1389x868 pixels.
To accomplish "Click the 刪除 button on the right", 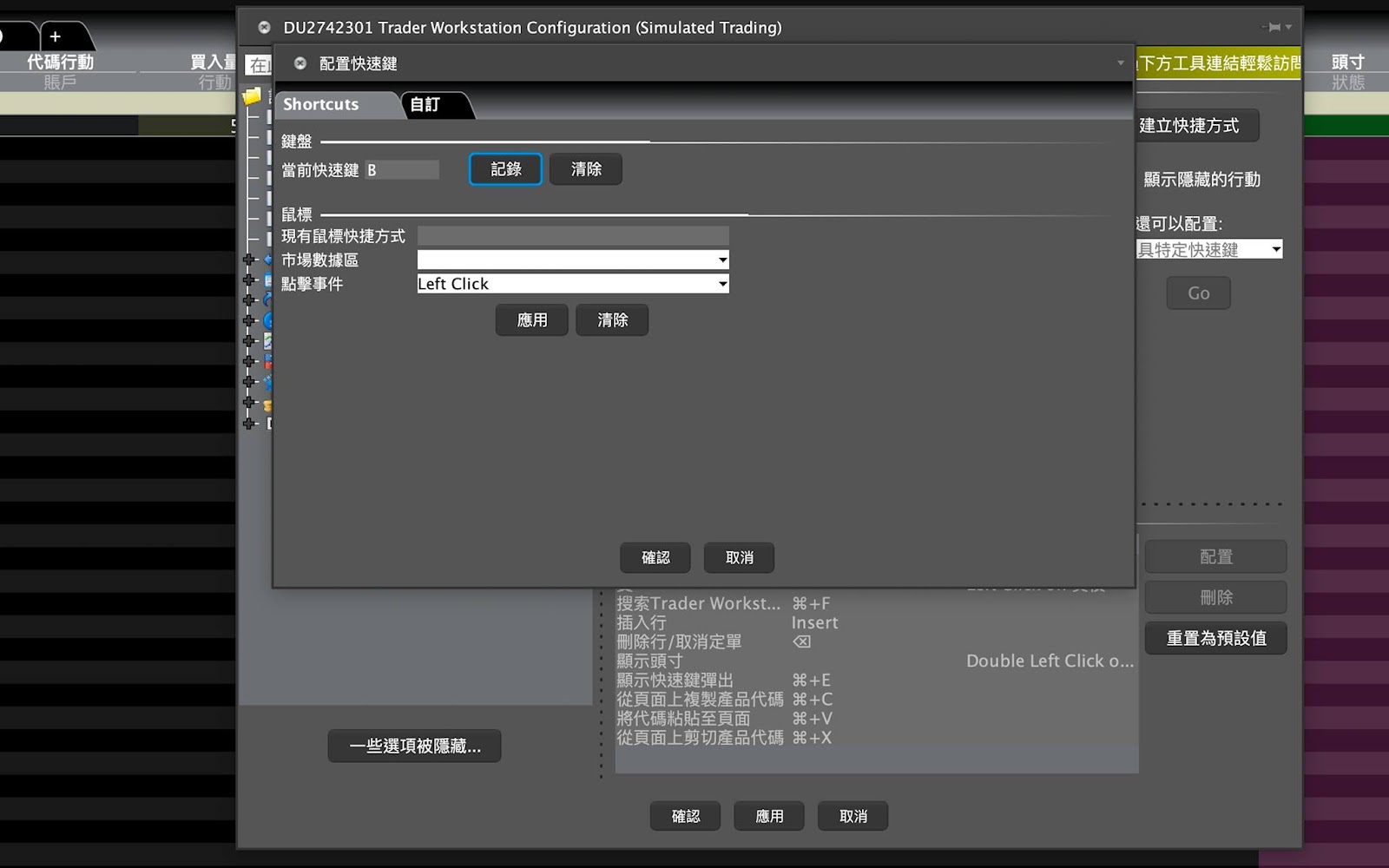I will [1215, 597].
